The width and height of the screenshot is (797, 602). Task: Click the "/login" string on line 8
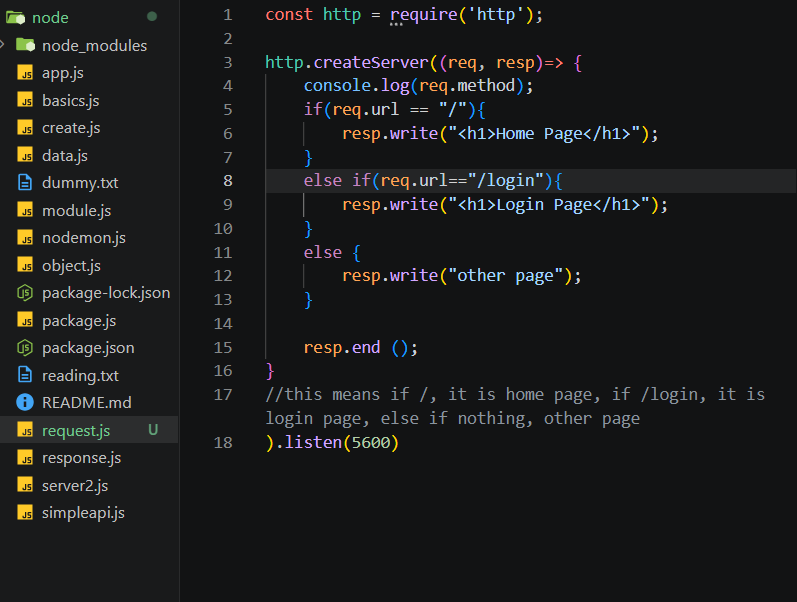(x=506, y=181)
